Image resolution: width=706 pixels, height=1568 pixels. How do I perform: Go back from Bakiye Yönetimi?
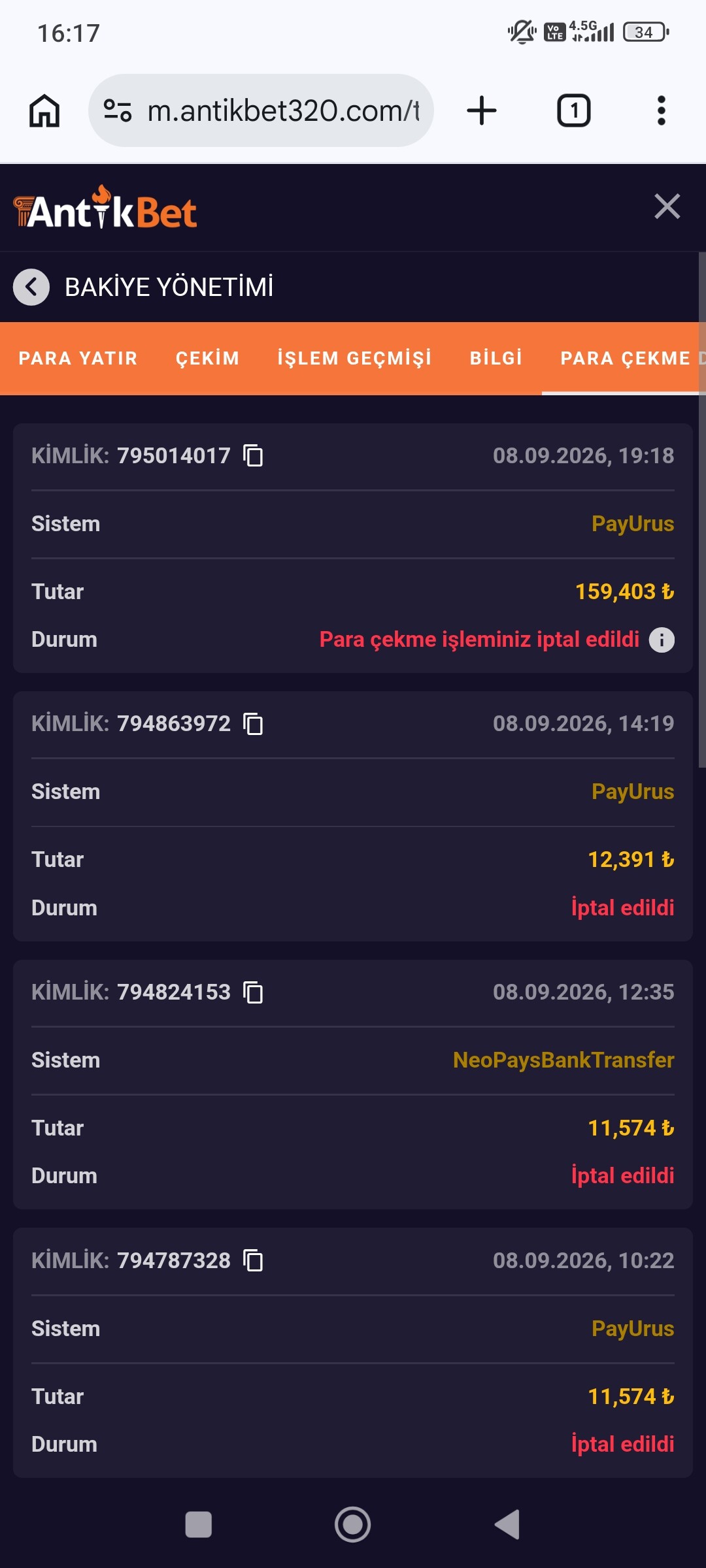(x=31, y=287)
